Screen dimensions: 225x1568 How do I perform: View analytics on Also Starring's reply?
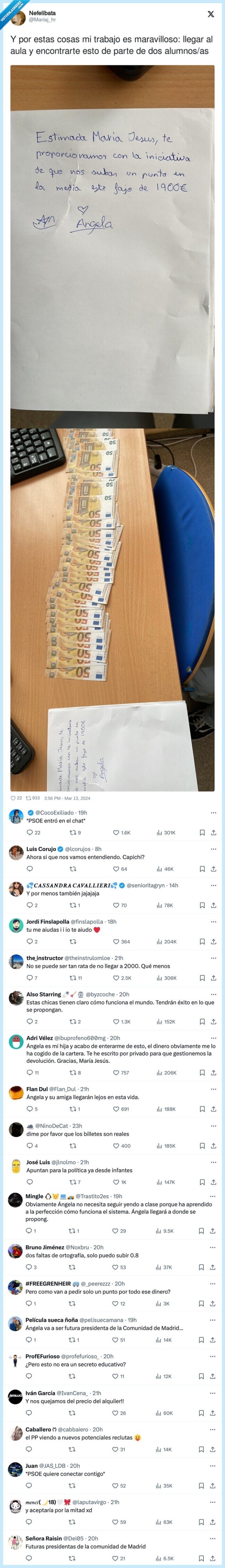[x=159, y=1022]
